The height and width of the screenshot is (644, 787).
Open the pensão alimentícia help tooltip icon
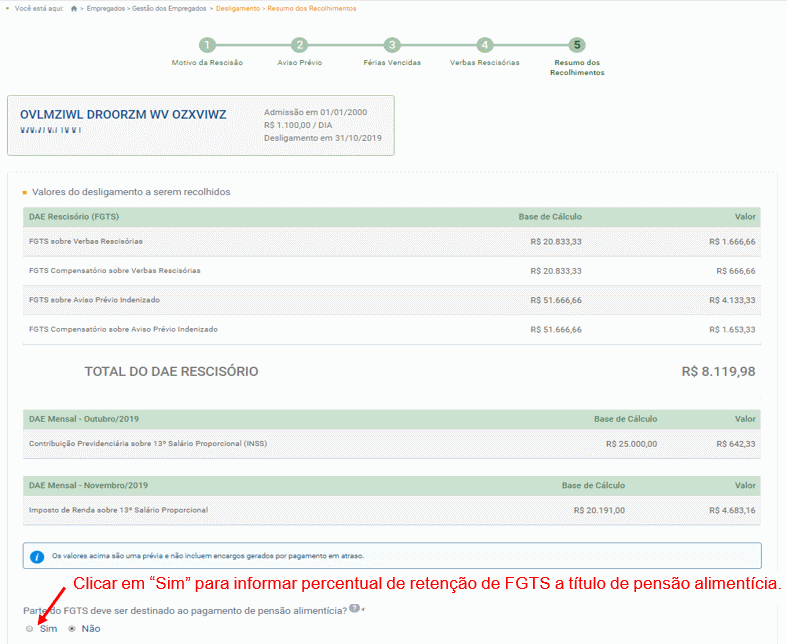coord(354,608)
